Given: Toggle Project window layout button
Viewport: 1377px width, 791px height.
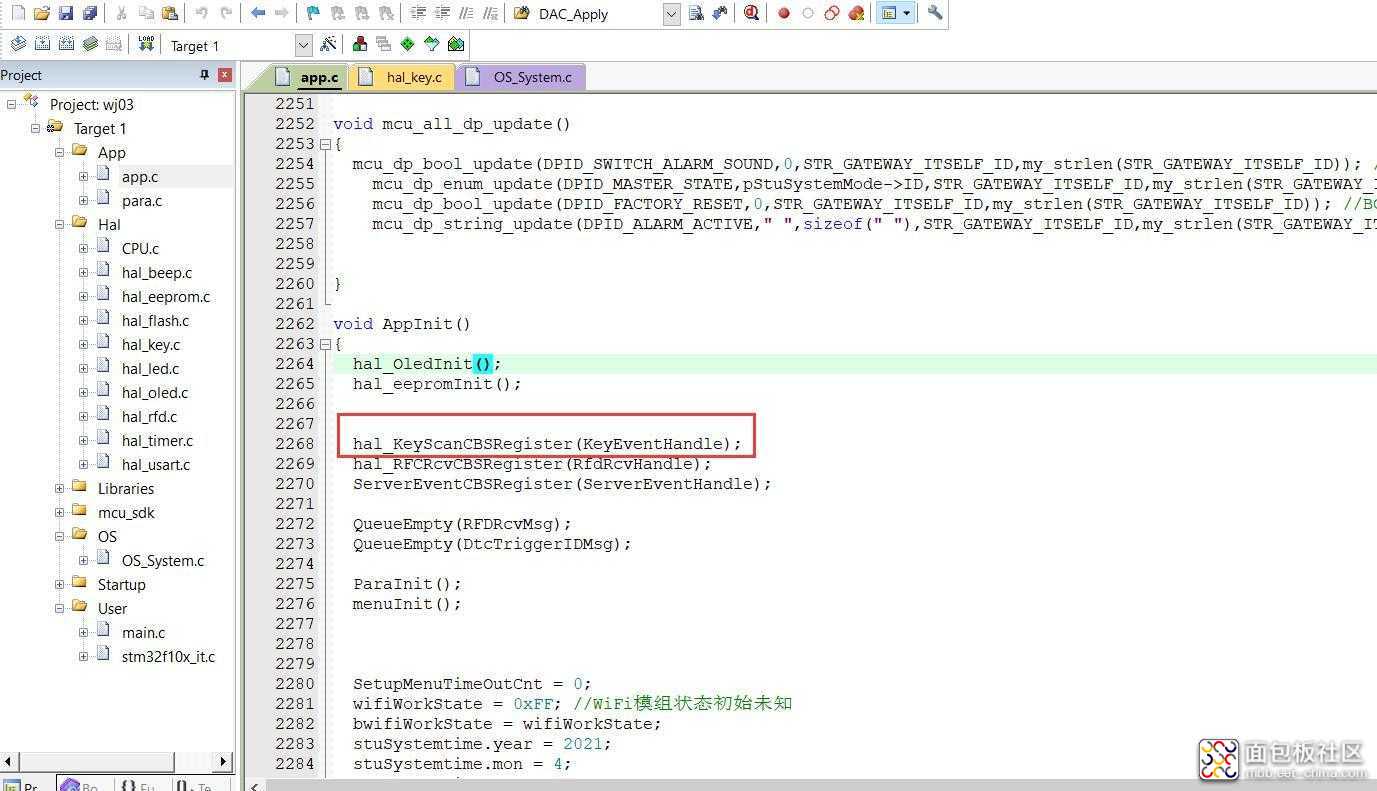Looking at the screenshot, I should coord(888,14).
